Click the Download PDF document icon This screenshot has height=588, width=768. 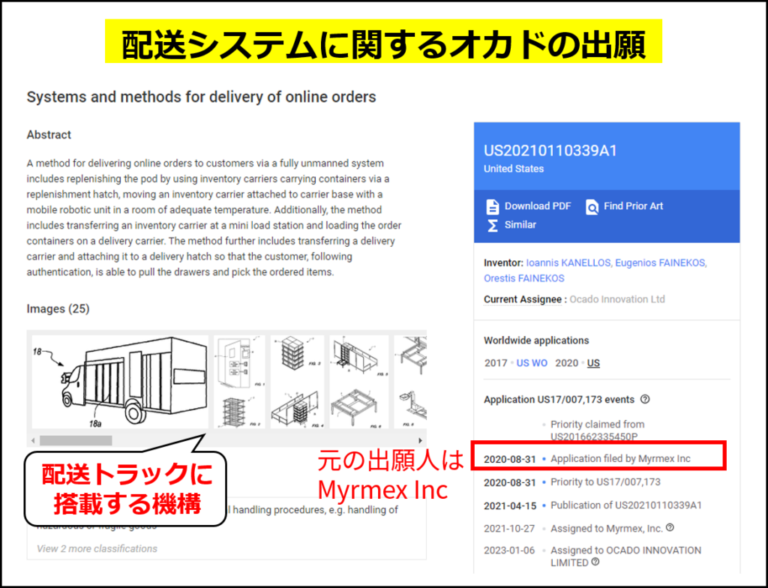492,206
